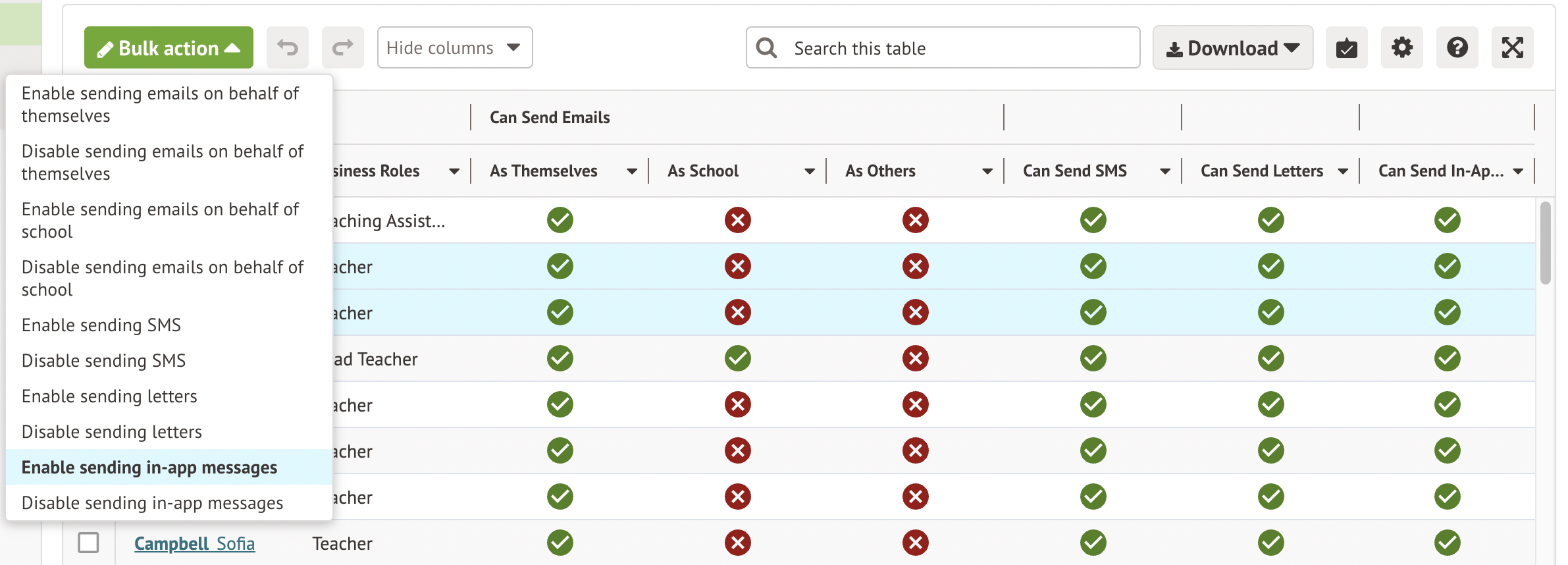Open table settings gear icon

1401,47
